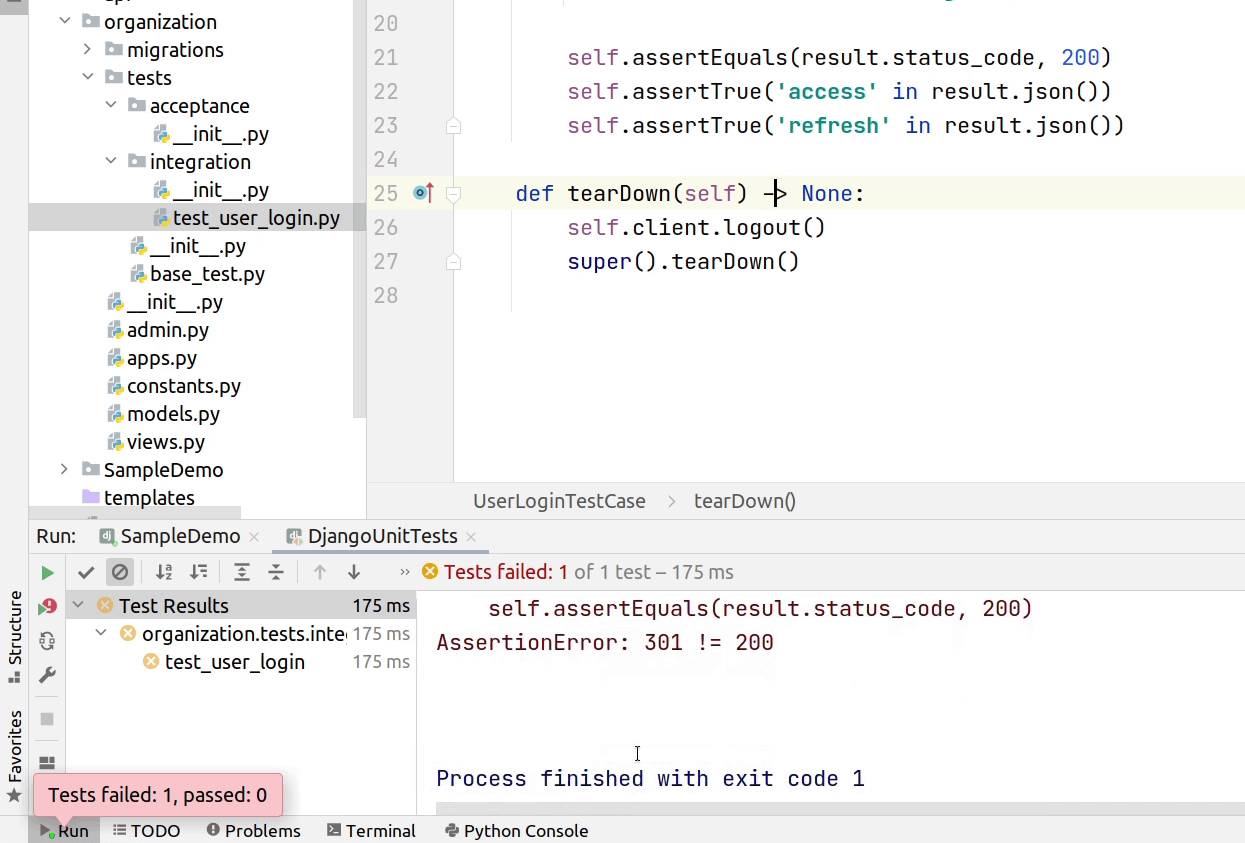Open models.py in project tree

[172, 414]
